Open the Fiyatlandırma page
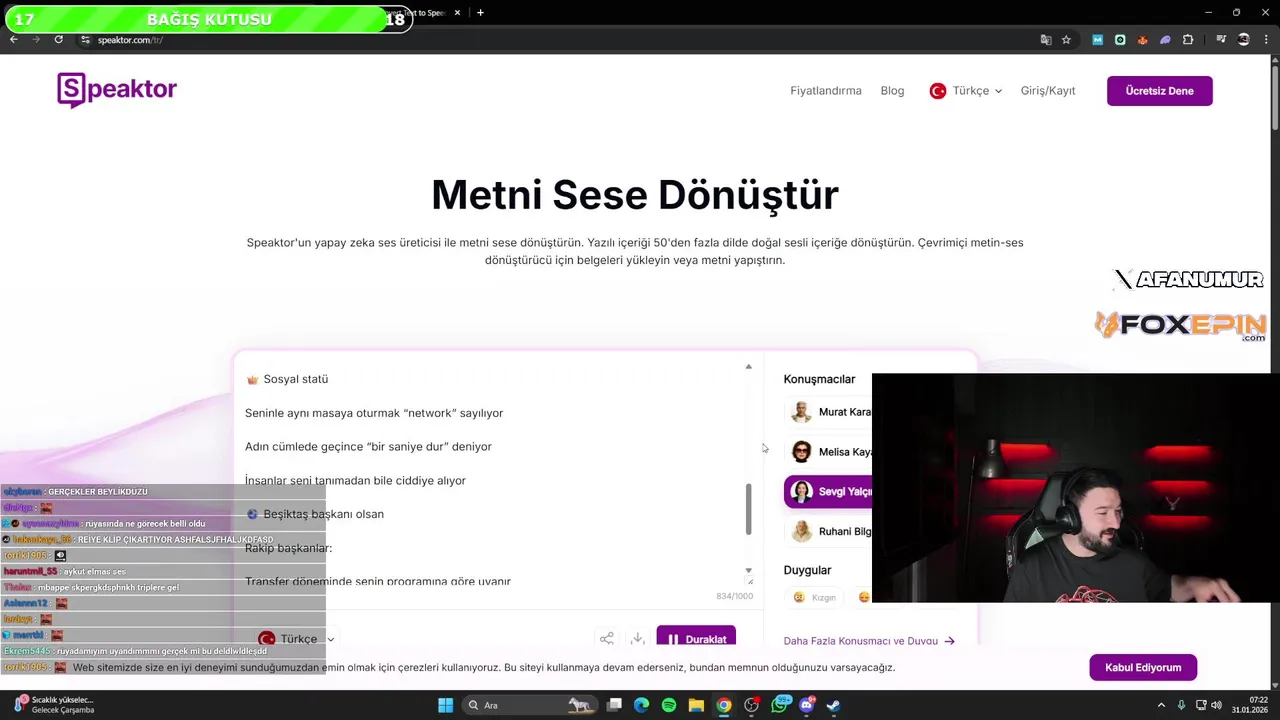Image resolution: width=1280 pixels, height=720 pixels. coord(826,91)
